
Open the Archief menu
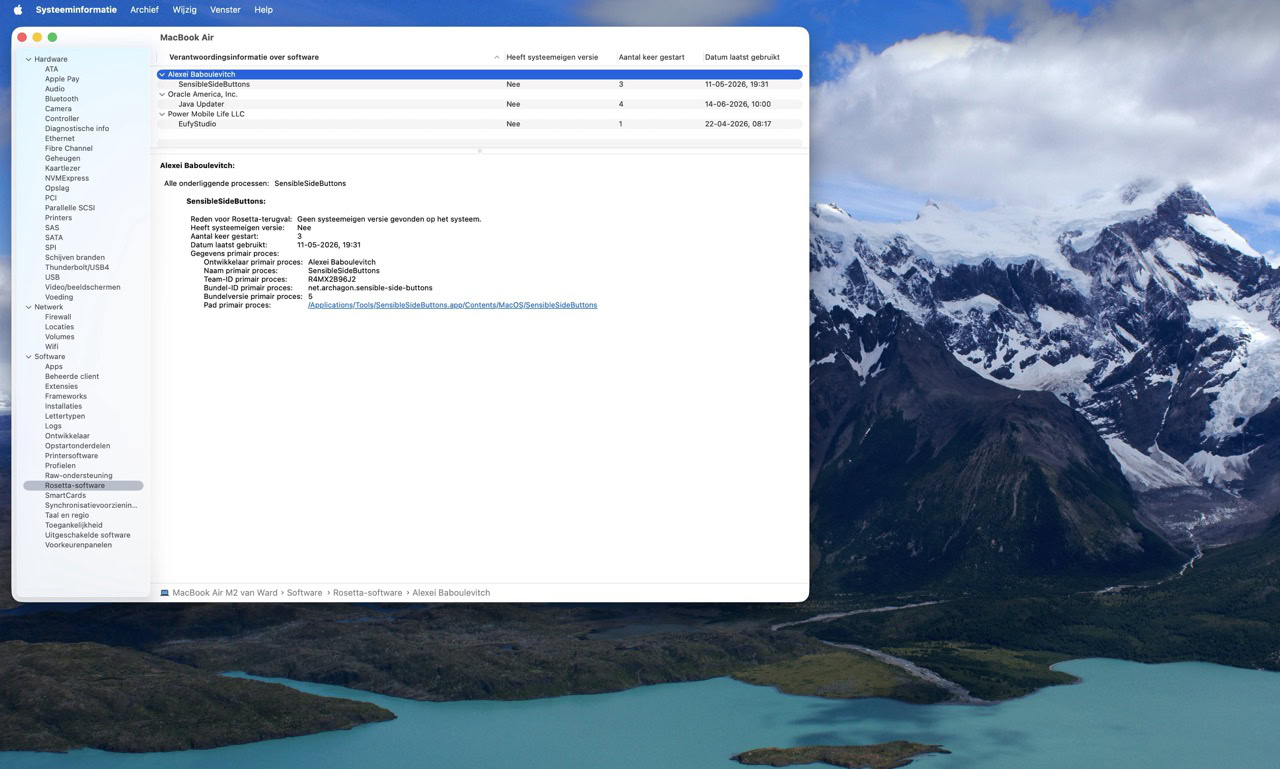coord(144,10)
